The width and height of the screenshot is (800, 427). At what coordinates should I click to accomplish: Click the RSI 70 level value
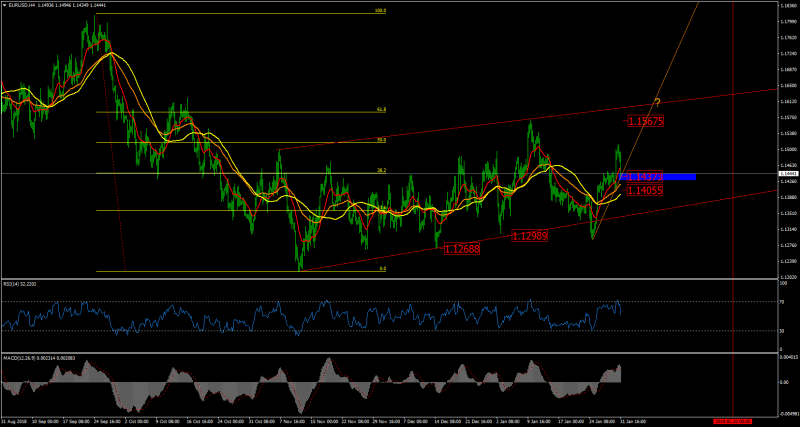click(783, 302)
